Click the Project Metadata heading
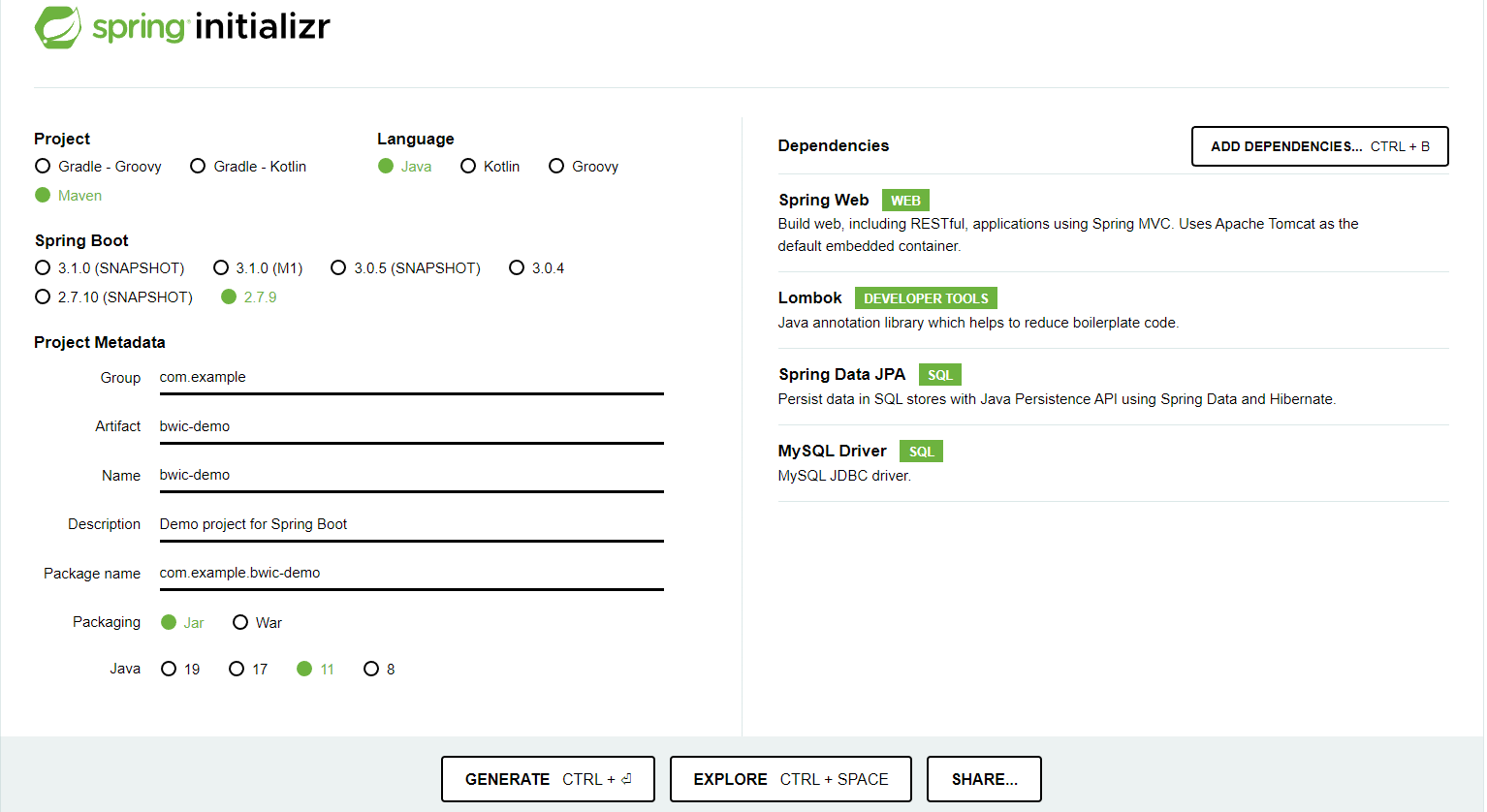This screenshot has height=812, width=1487. (x=100, y=342)
